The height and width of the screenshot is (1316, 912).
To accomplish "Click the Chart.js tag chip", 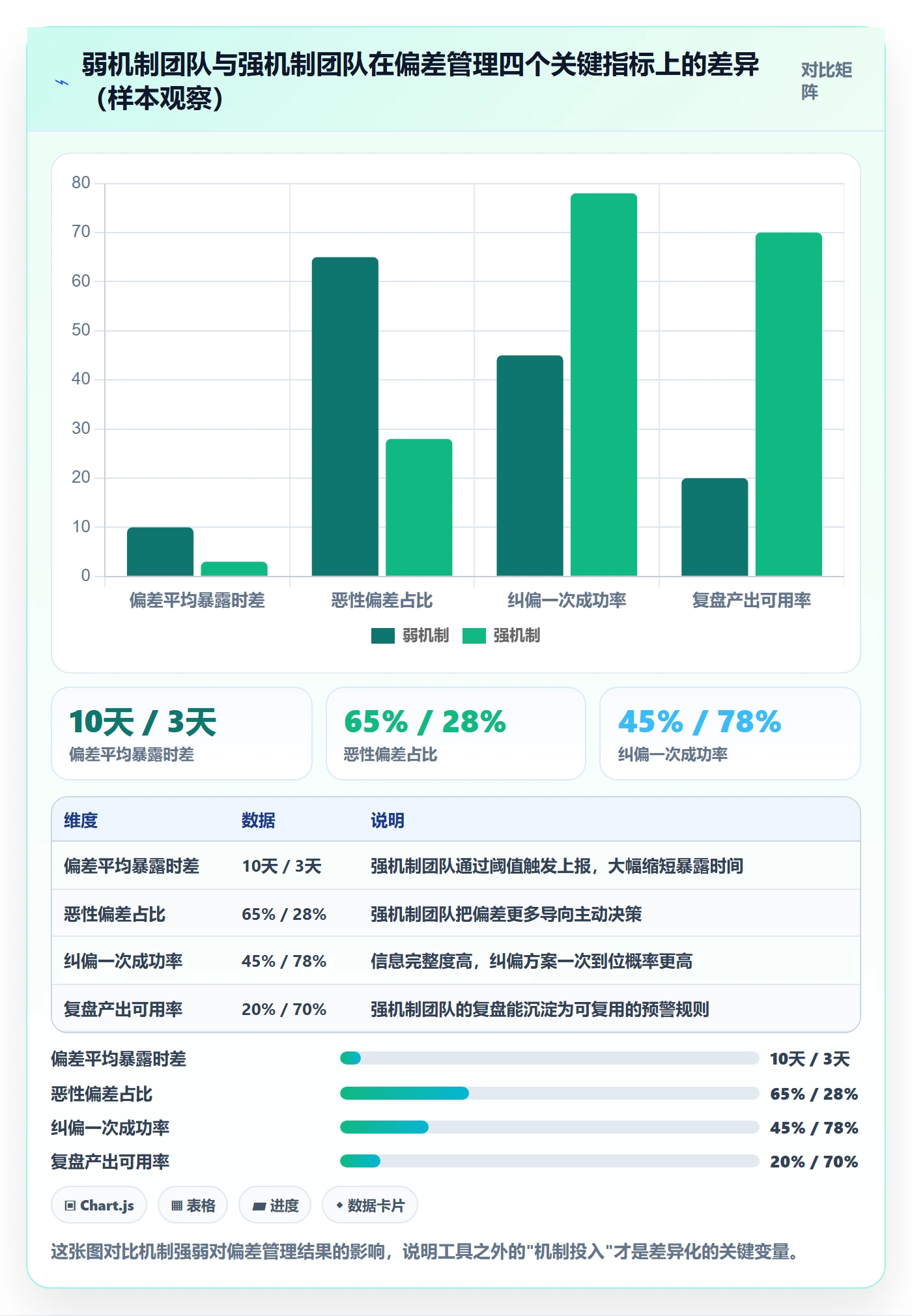I will tap(99, 1205).
